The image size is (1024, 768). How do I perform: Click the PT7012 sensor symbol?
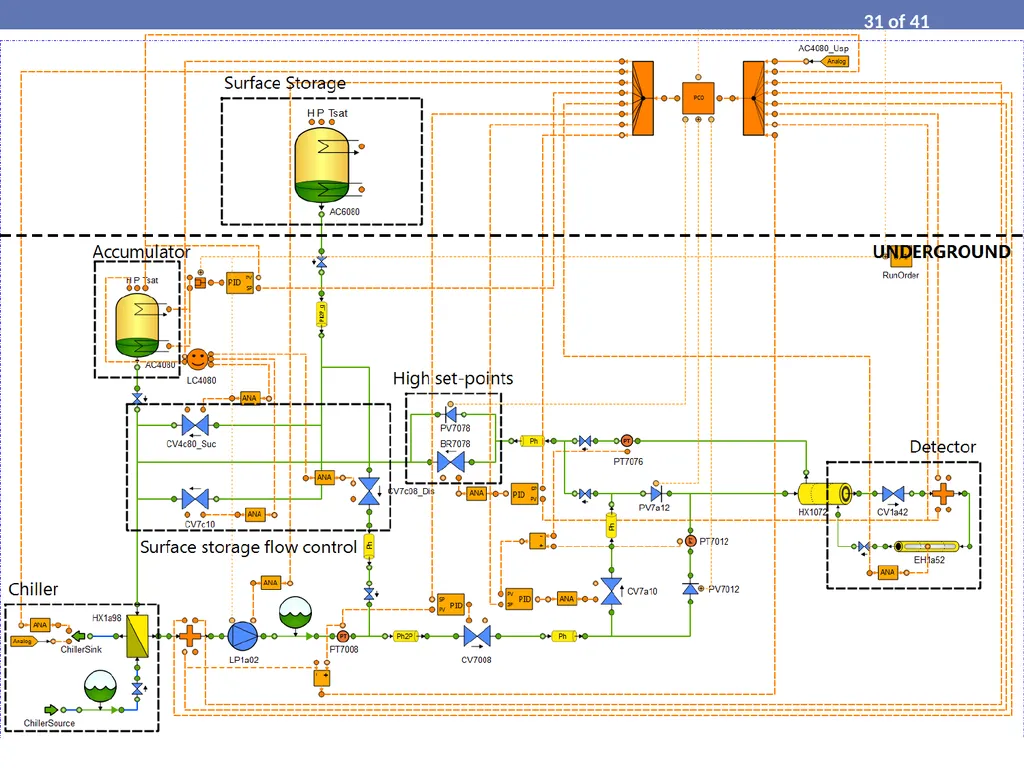tap(690, 541)
